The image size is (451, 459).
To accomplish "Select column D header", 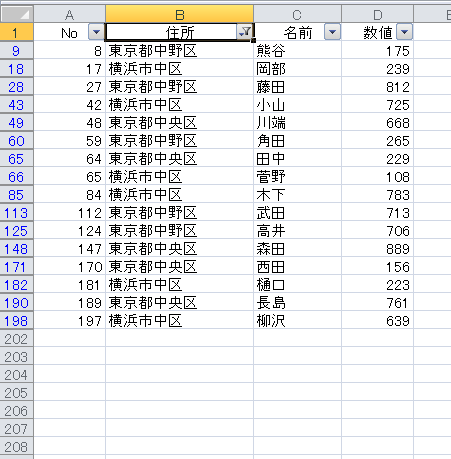I will 377,14.
